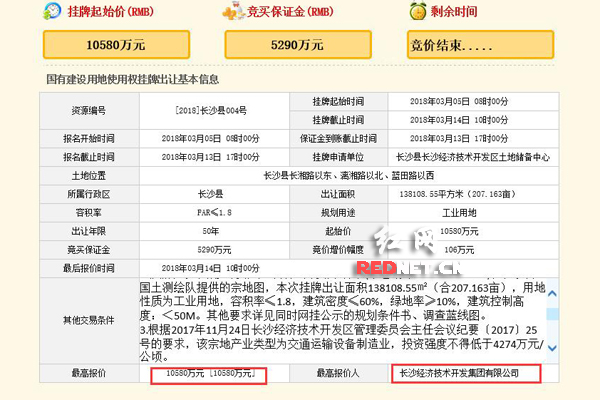Image resolution: width=600 pixels, height=400 pixels.
Task: Click the 报名截止时间 label cell
Action: (89, 157)
